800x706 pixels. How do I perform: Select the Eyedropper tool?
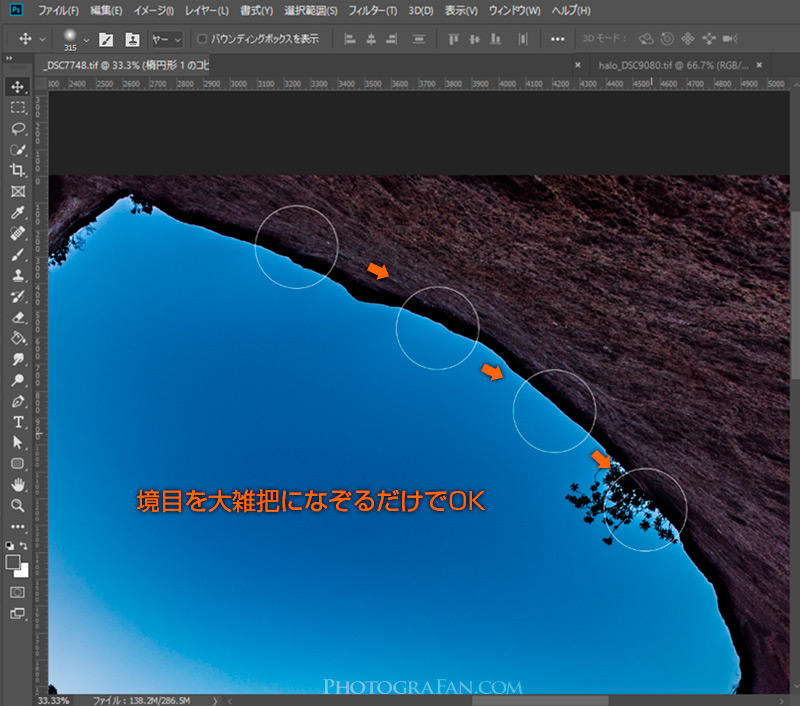(x=18, y=212)
